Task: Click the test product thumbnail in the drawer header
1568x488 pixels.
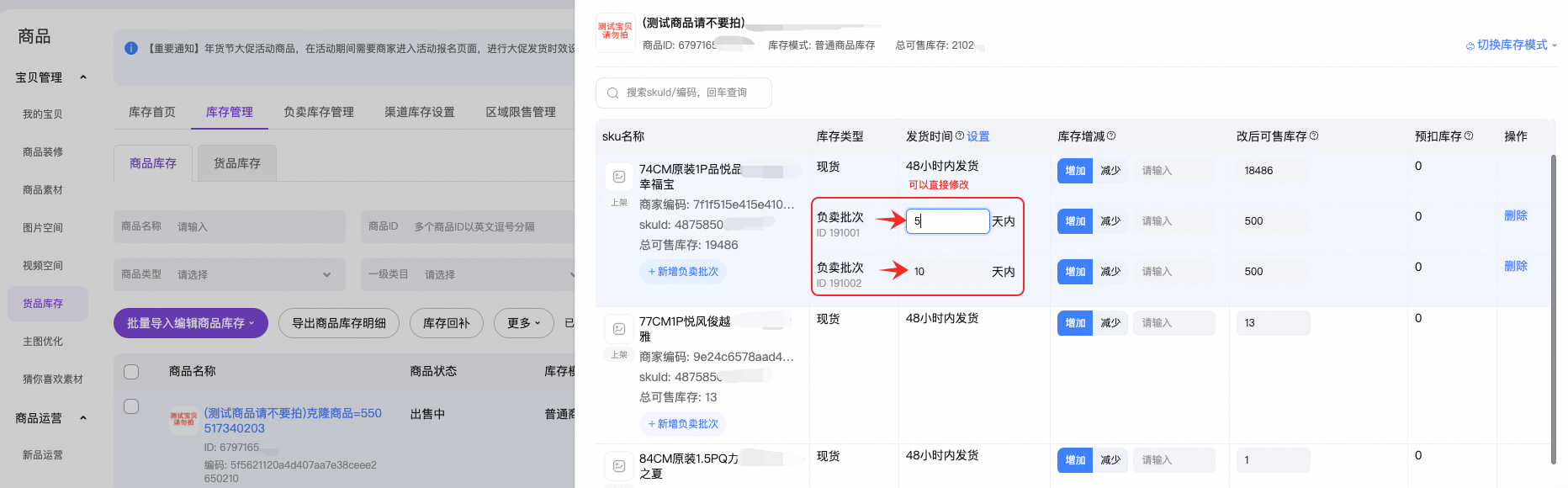Action: [x=615, y=32]
